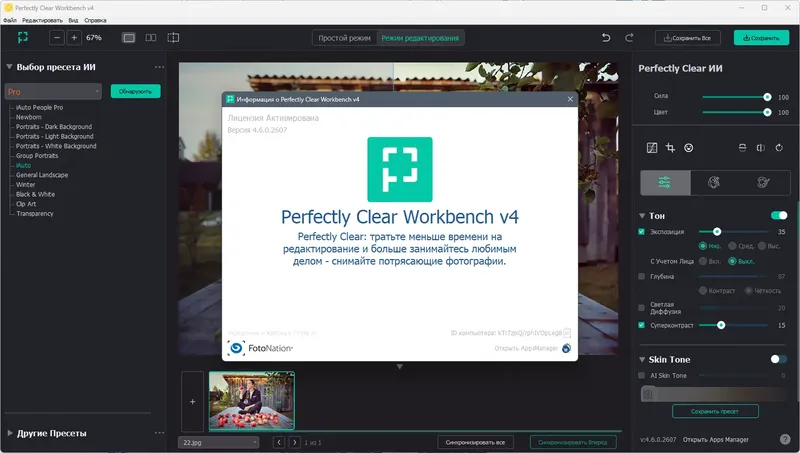Open the face retouch tab icon
The image size is (800, 453).
[714, 183]
